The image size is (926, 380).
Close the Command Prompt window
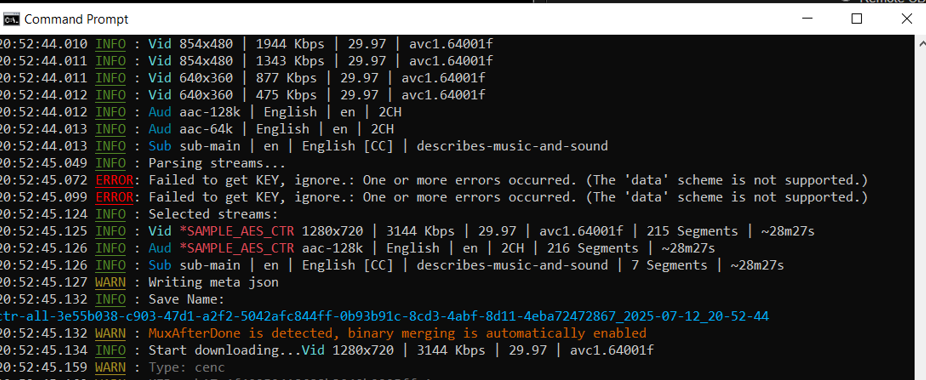(x=907, y=19)
